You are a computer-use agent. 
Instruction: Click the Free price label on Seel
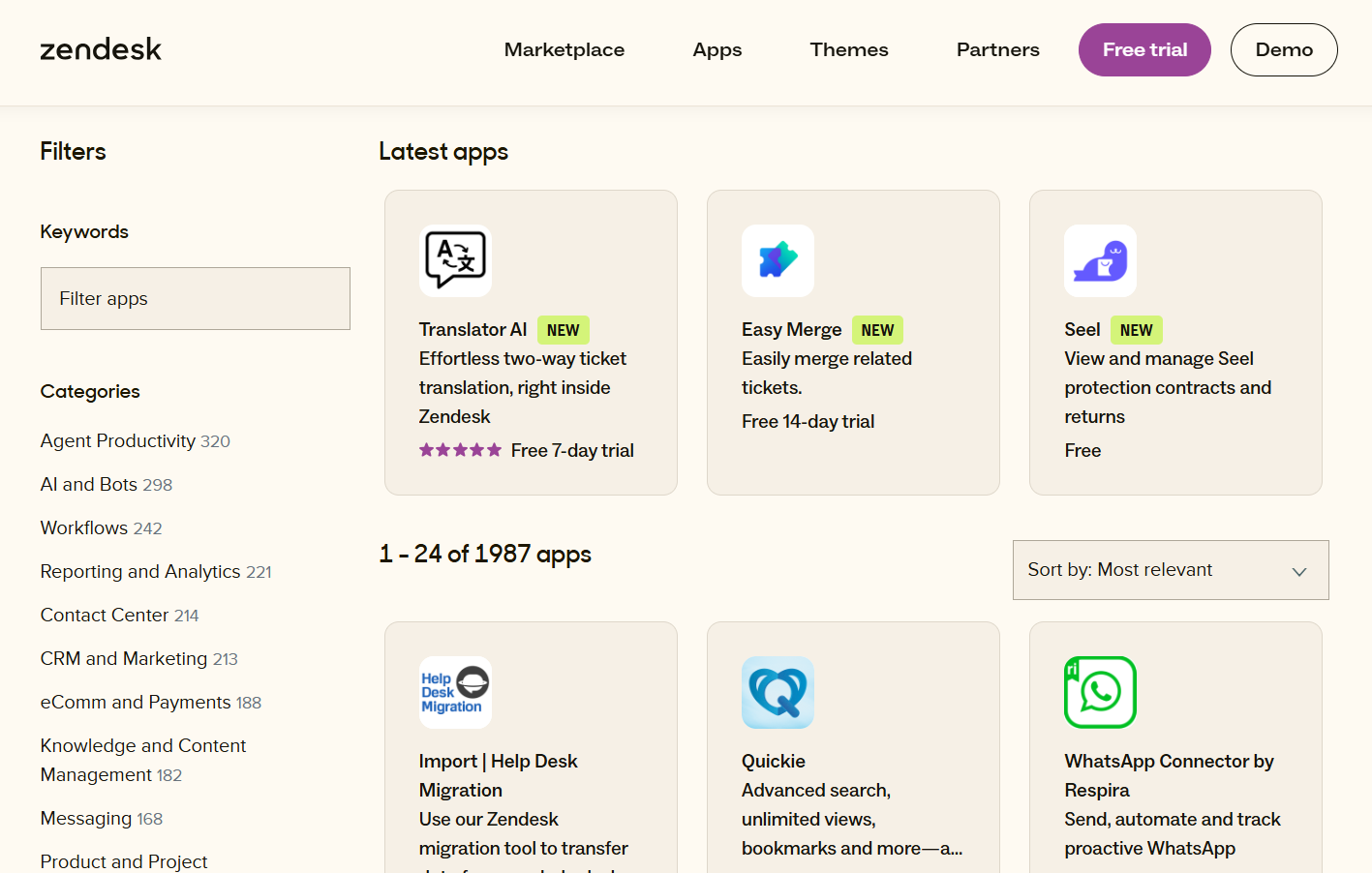[x=1082, y=451]
